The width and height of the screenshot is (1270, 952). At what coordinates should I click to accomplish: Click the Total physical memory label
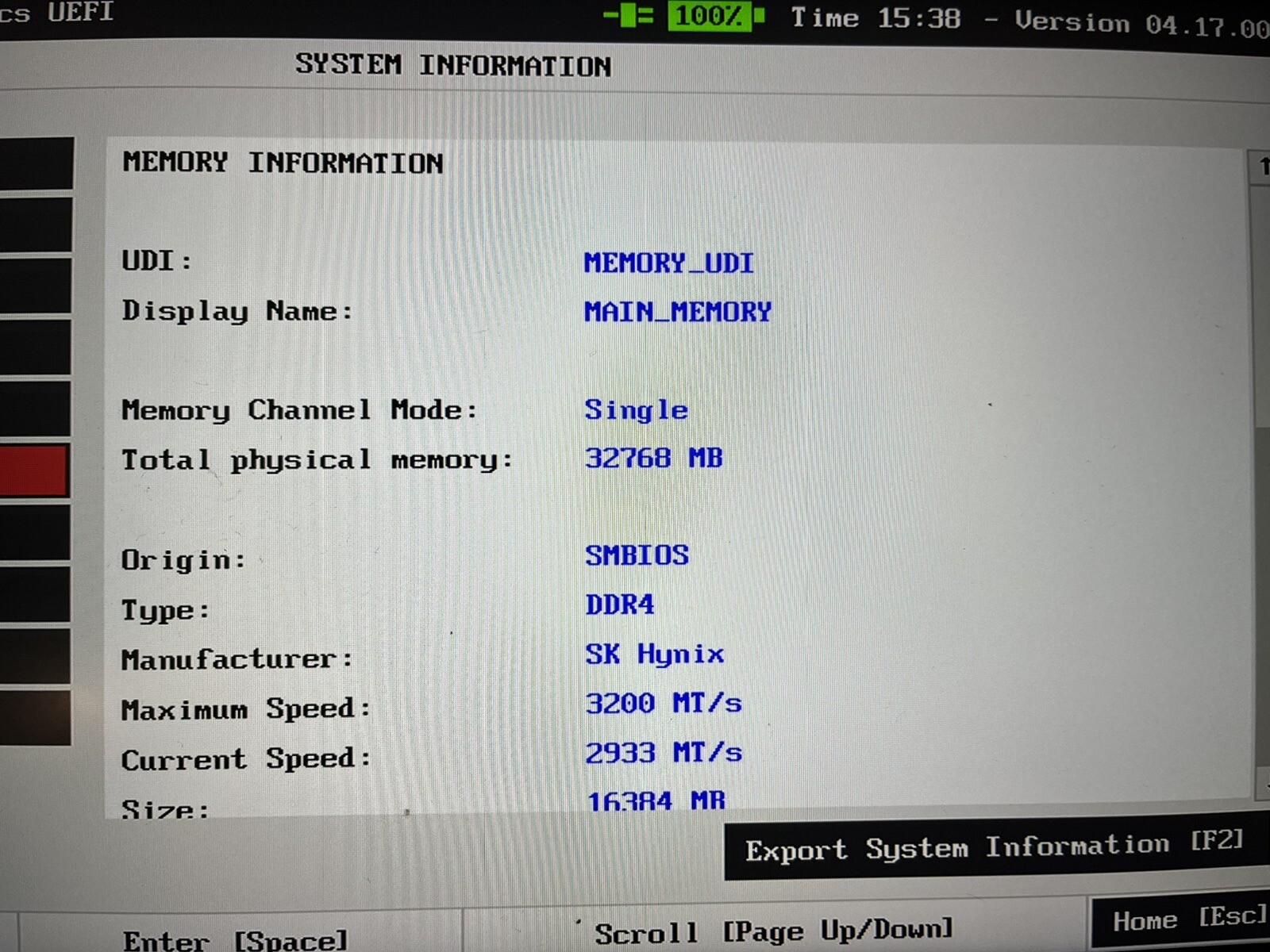click(x=317, y=460)
